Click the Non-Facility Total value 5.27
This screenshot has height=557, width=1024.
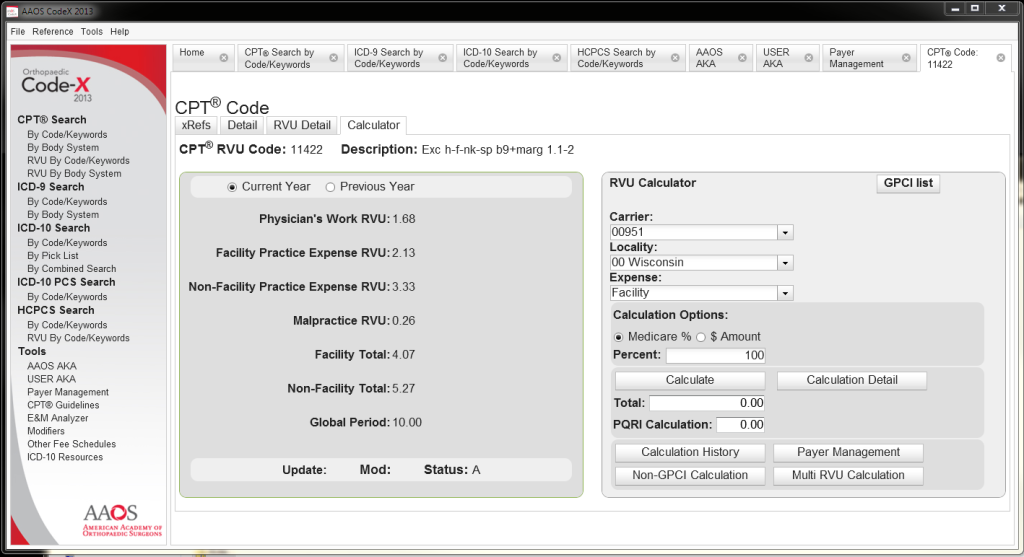coord(404,389)
